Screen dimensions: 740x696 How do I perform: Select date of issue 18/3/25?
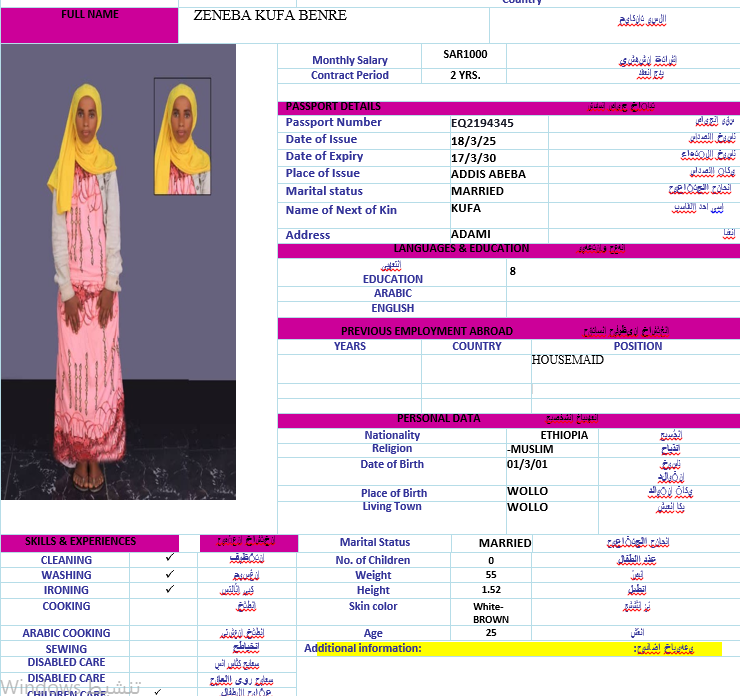click(x=473, y=141)
